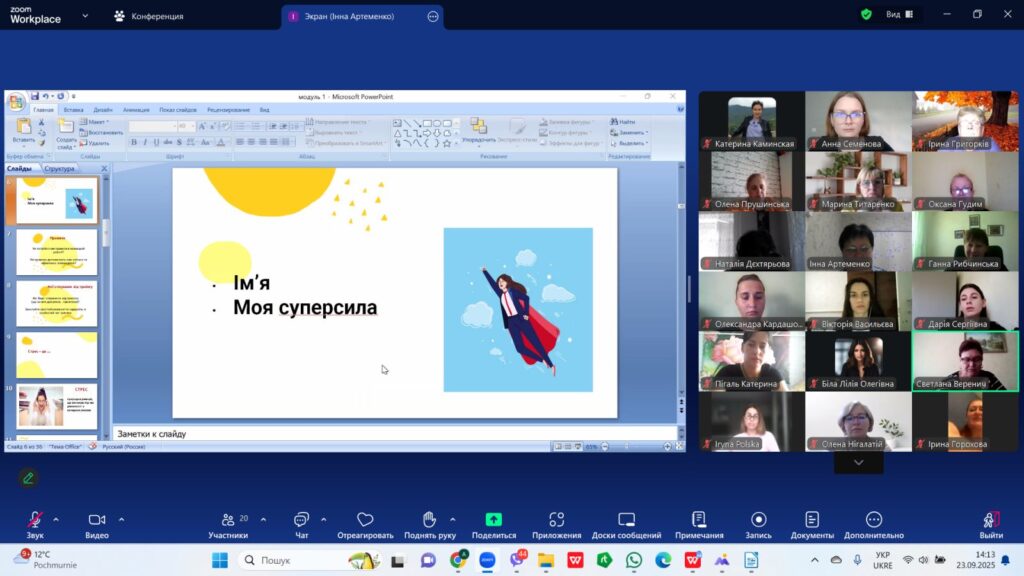Open the Чат chat panel
The width and height of the screenshot is (1024, 576).
(x=301, y=520)
